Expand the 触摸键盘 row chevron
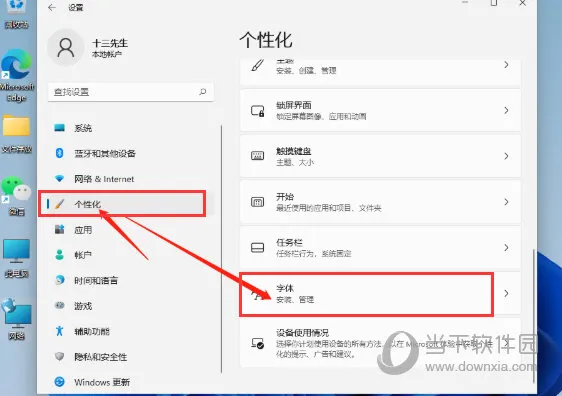This screenshot has width=562, height=396. point(506,156)
